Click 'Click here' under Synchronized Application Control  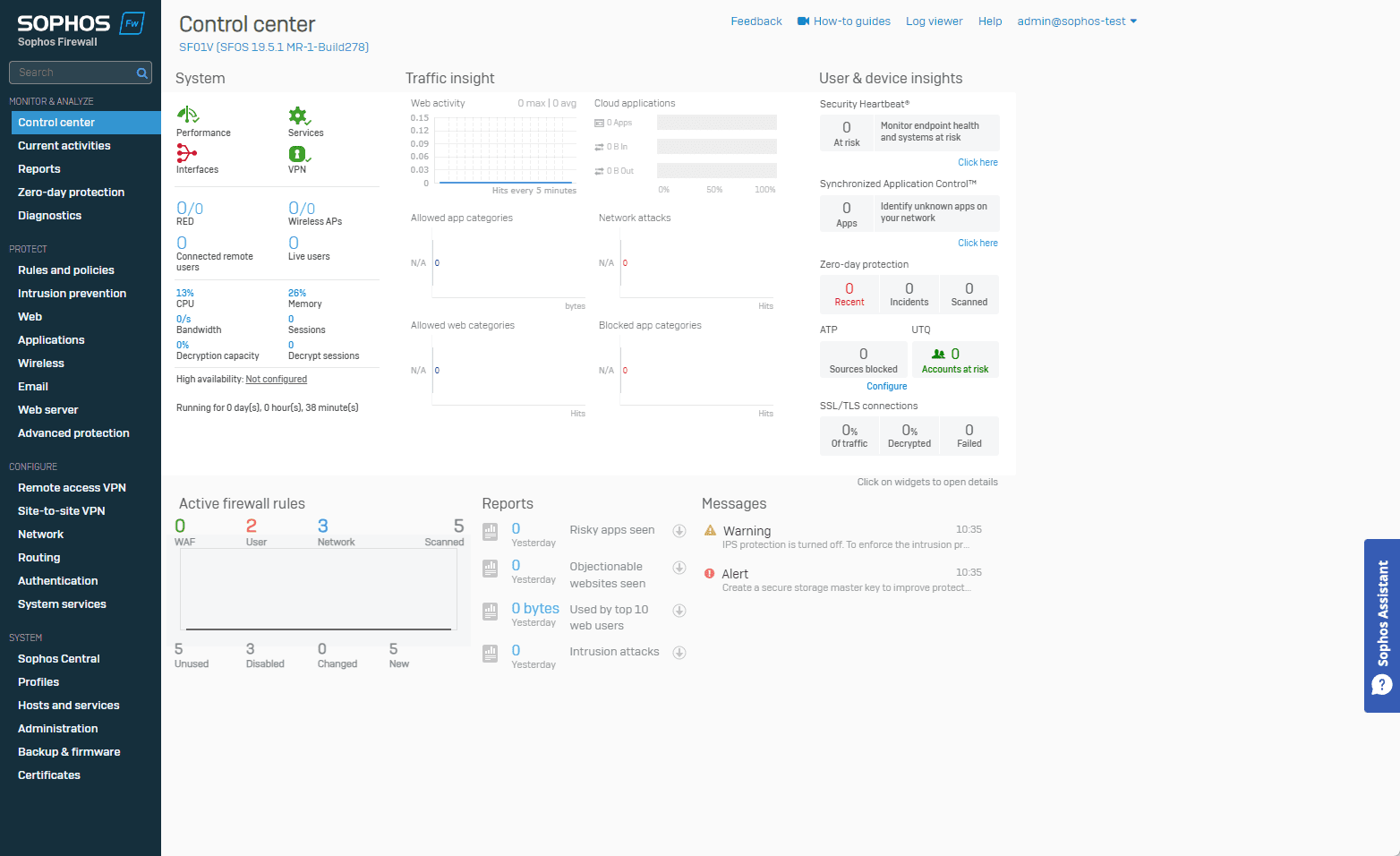coord(977,244)
